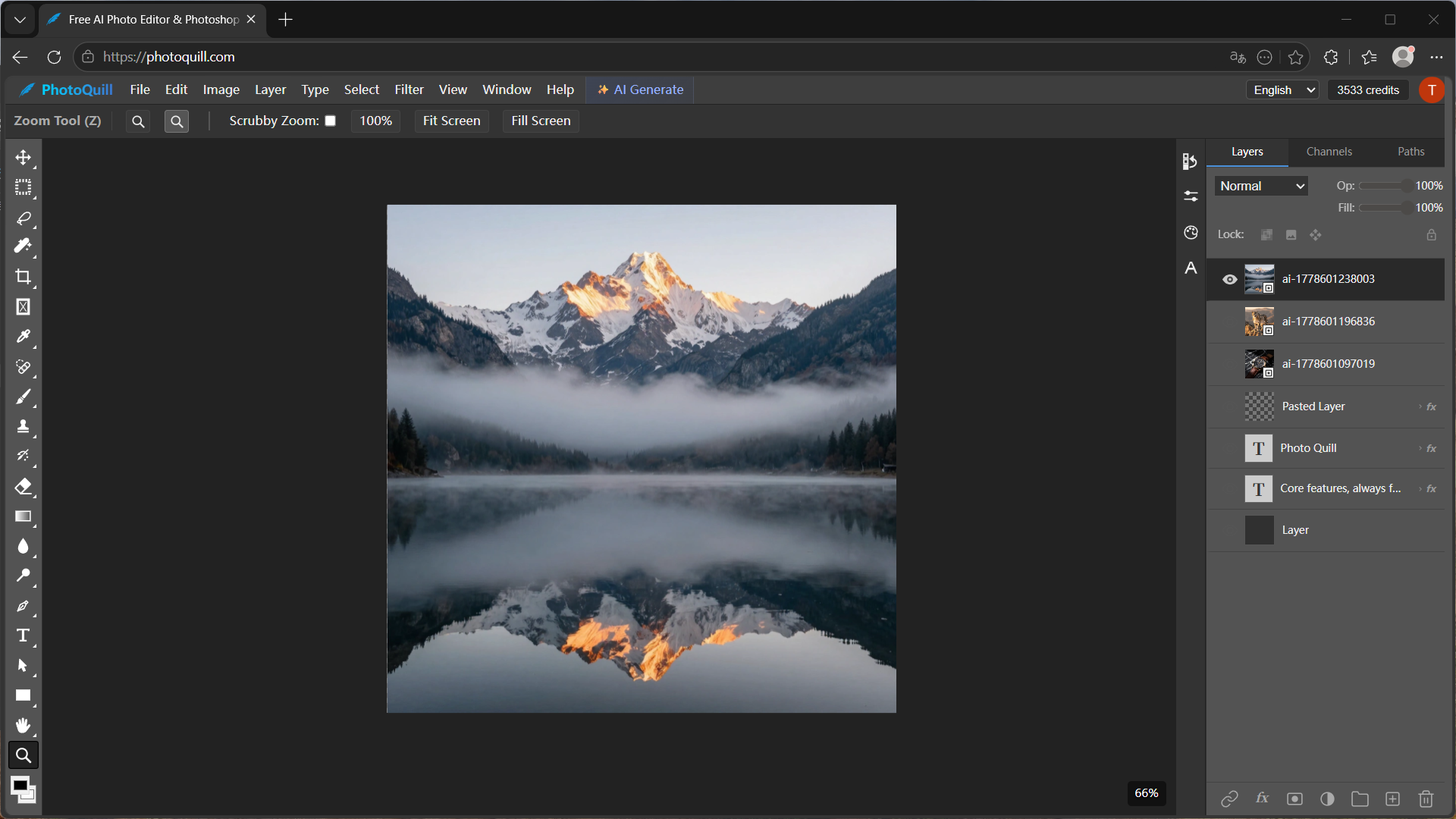Screen dimensions: 1456x819
Task: Open the Filter menu
Action: [409, 89]
